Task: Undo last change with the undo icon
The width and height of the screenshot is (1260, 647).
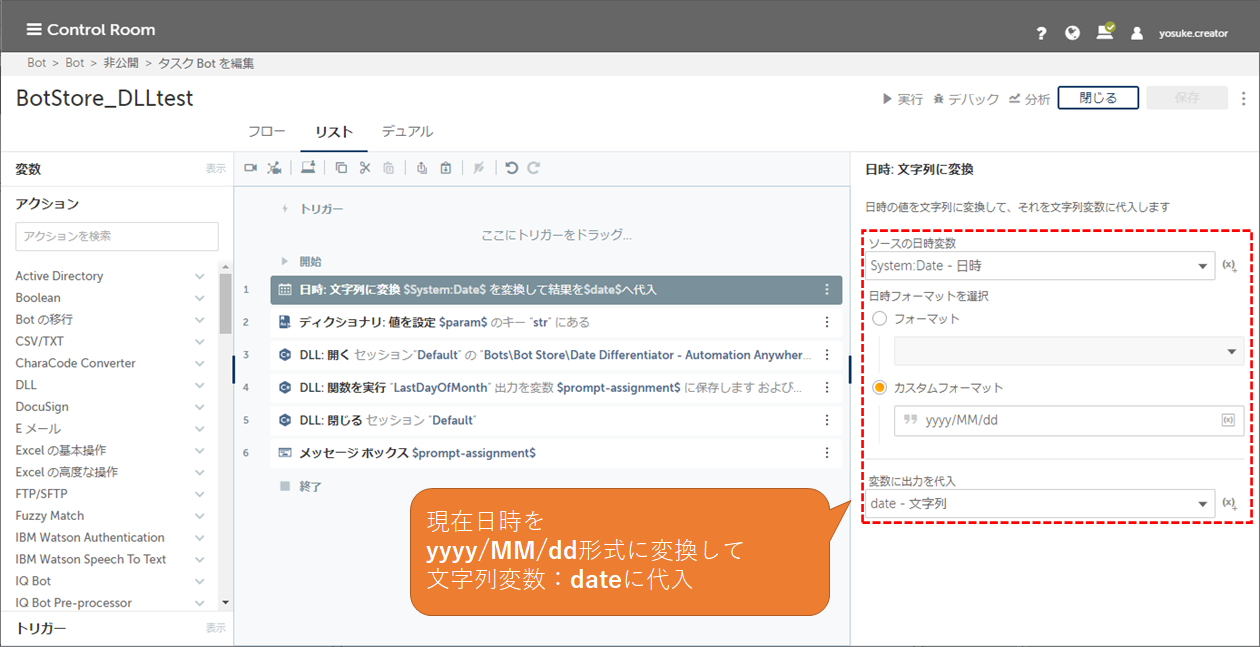Action: point(512,168)
